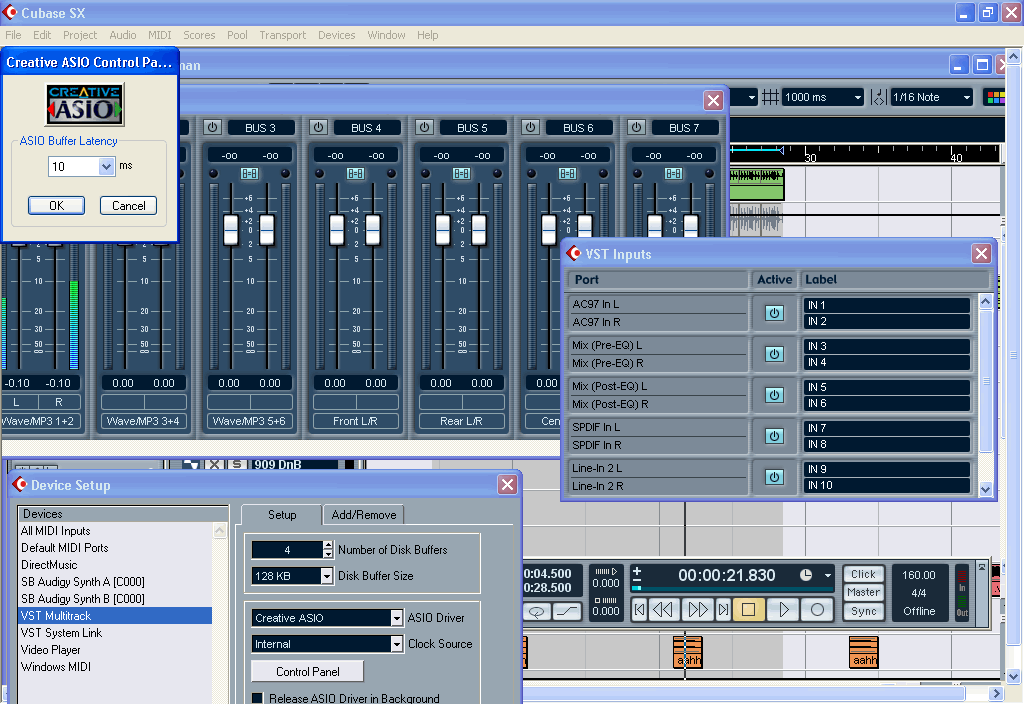Open the ASIO Buffer Latency dropdown
This screenshot has width=1024, height=704.
[x=106, y=166]
